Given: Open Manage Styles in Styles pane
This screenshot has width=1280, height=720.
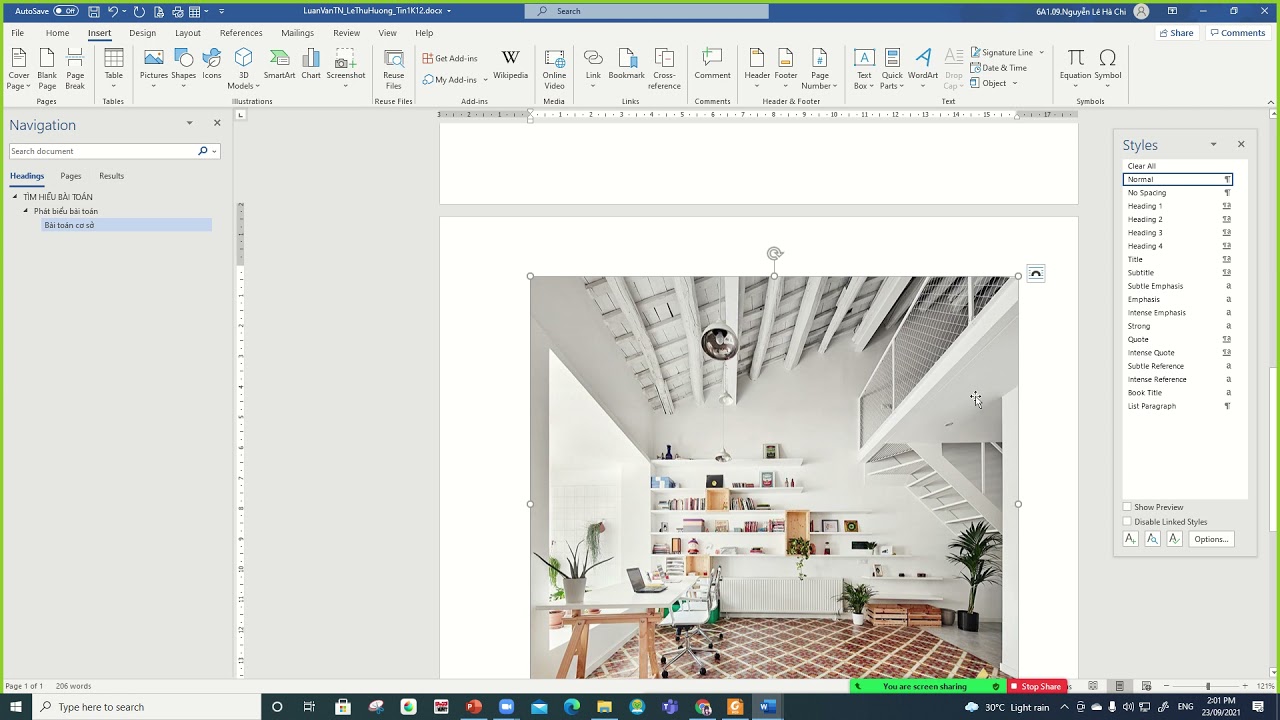Looking at the screenshot, I should point(1174,539).
